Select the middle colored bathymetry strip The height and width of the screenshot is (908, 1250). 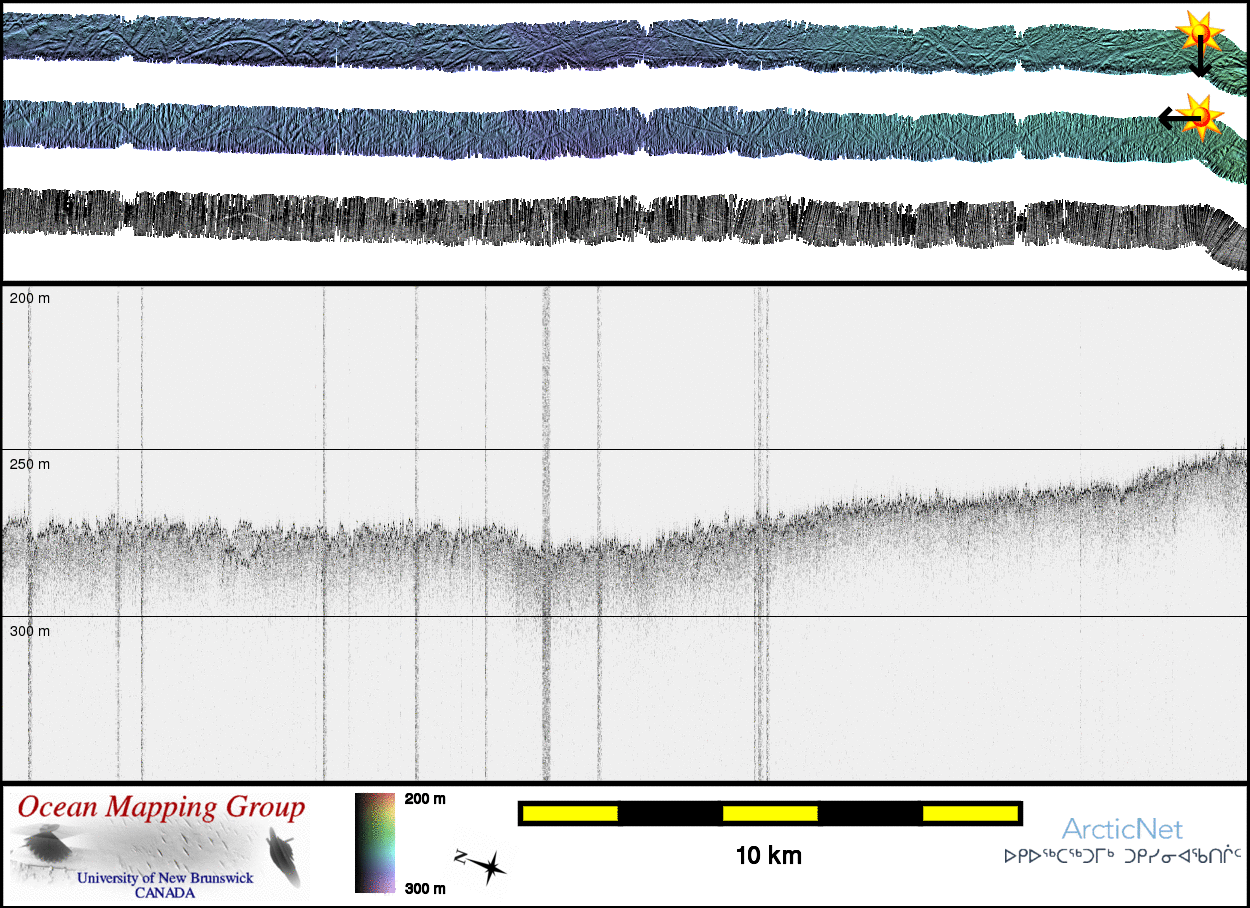click(x=600, y=130)
